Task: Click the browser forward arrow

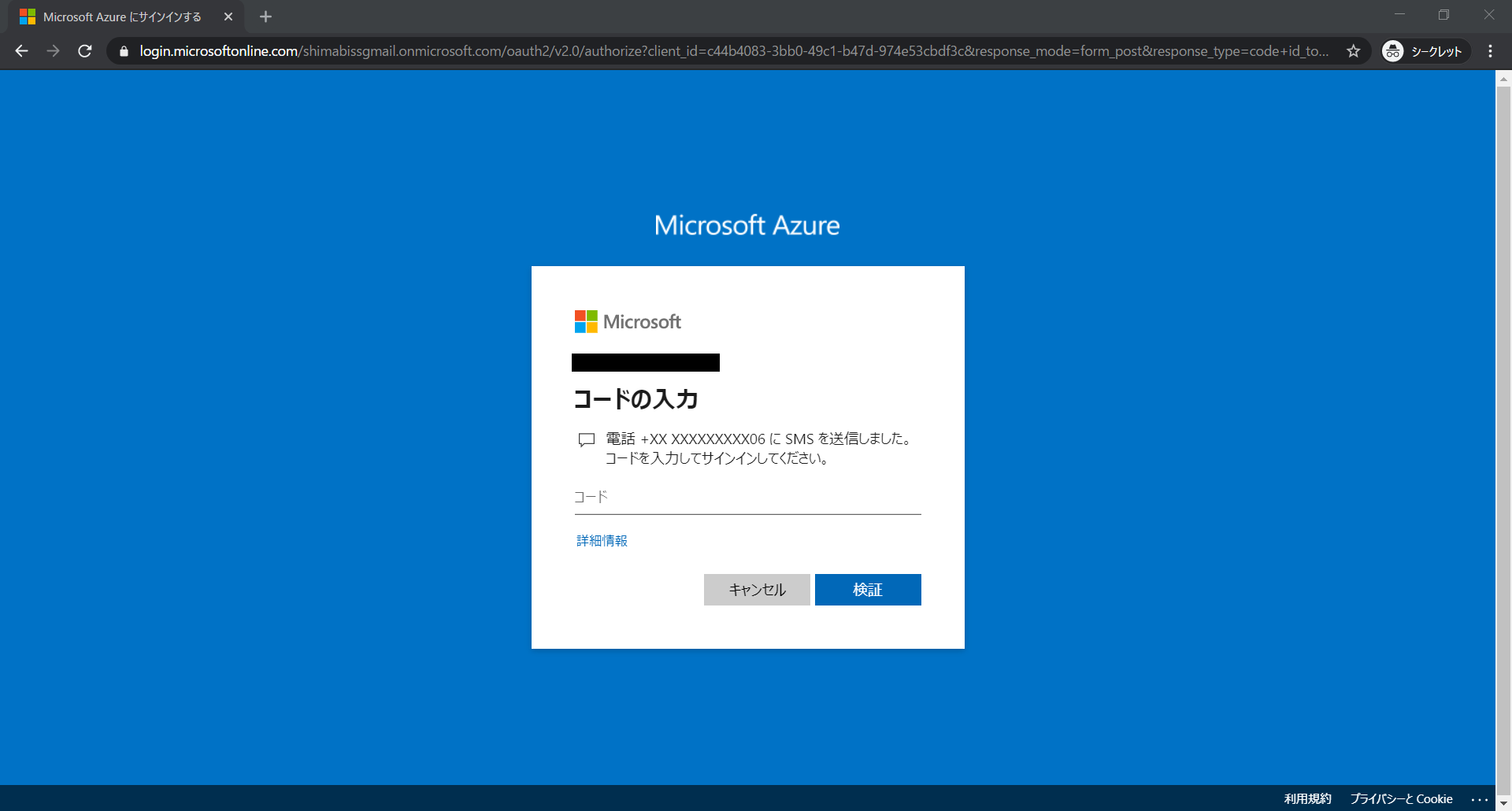Action: click(x=53, y=51)
